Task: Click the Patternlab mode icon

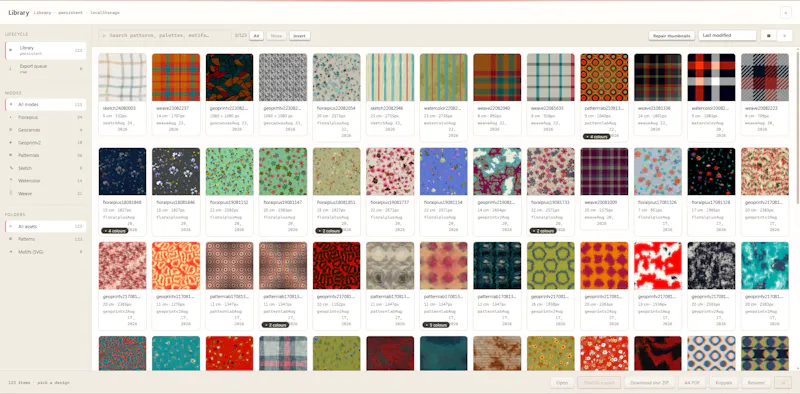Action: coord(11,155)
